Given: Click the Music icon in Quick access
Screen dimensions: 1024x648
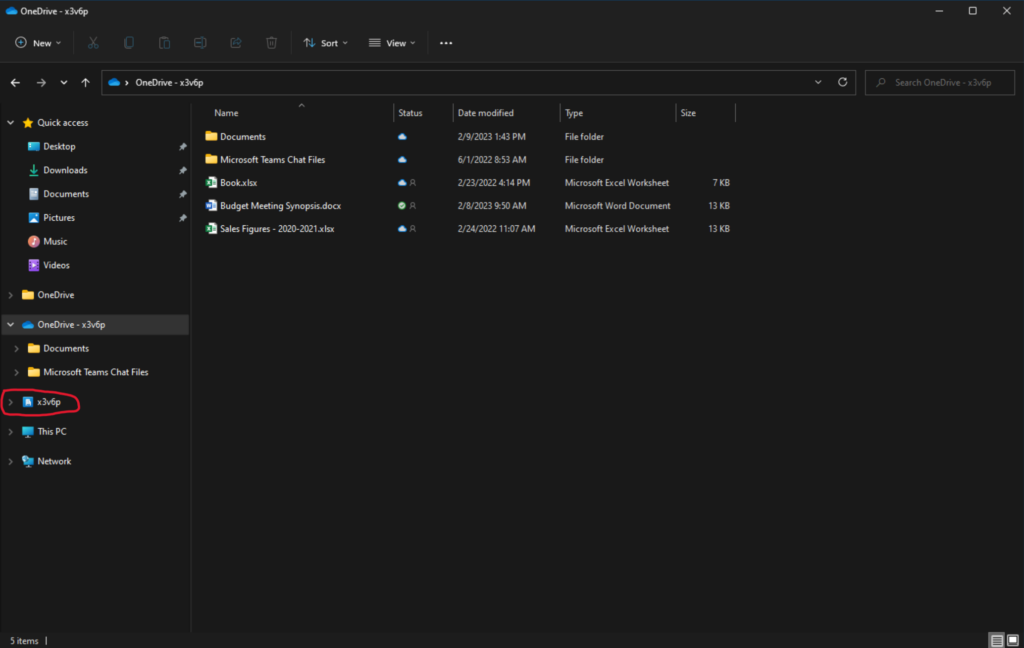Looking at the screenshot, I should 33,242.
